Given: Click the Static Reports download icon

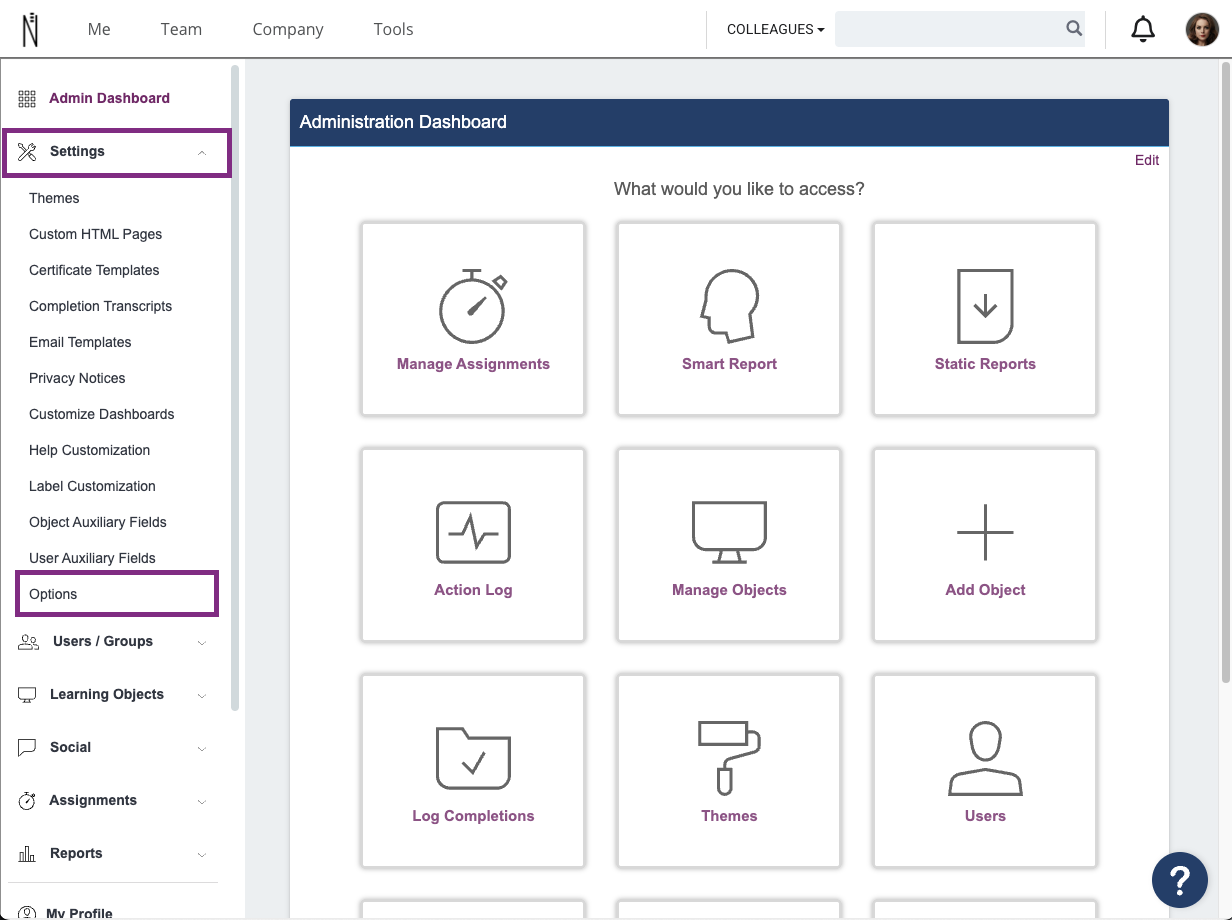Looking at the screenshot, I should [985, 306].
